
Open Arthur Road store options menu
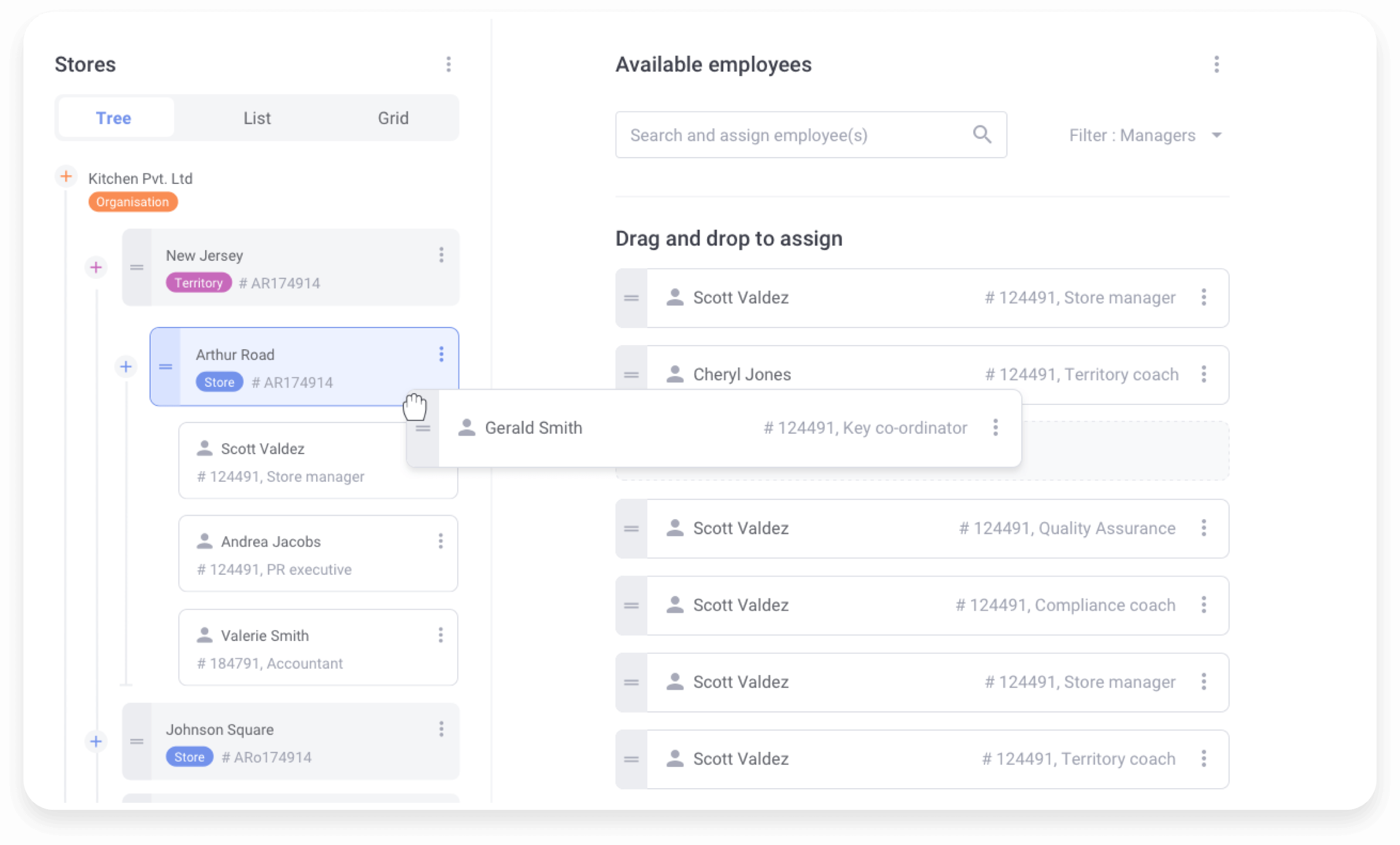click(441, 354)
